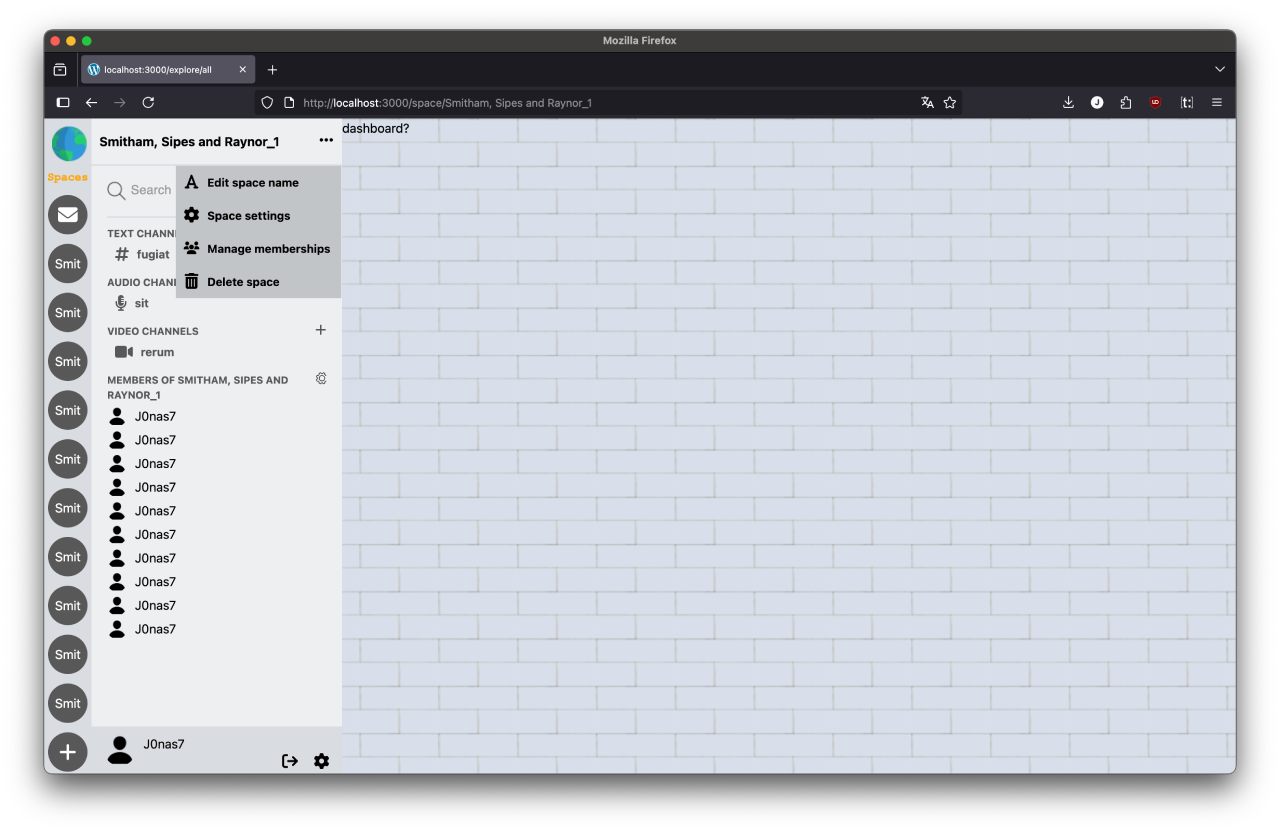Click the browser reload icon
Image resolution: width=1280 pixels, height=832 pixels.
point(148,102)
